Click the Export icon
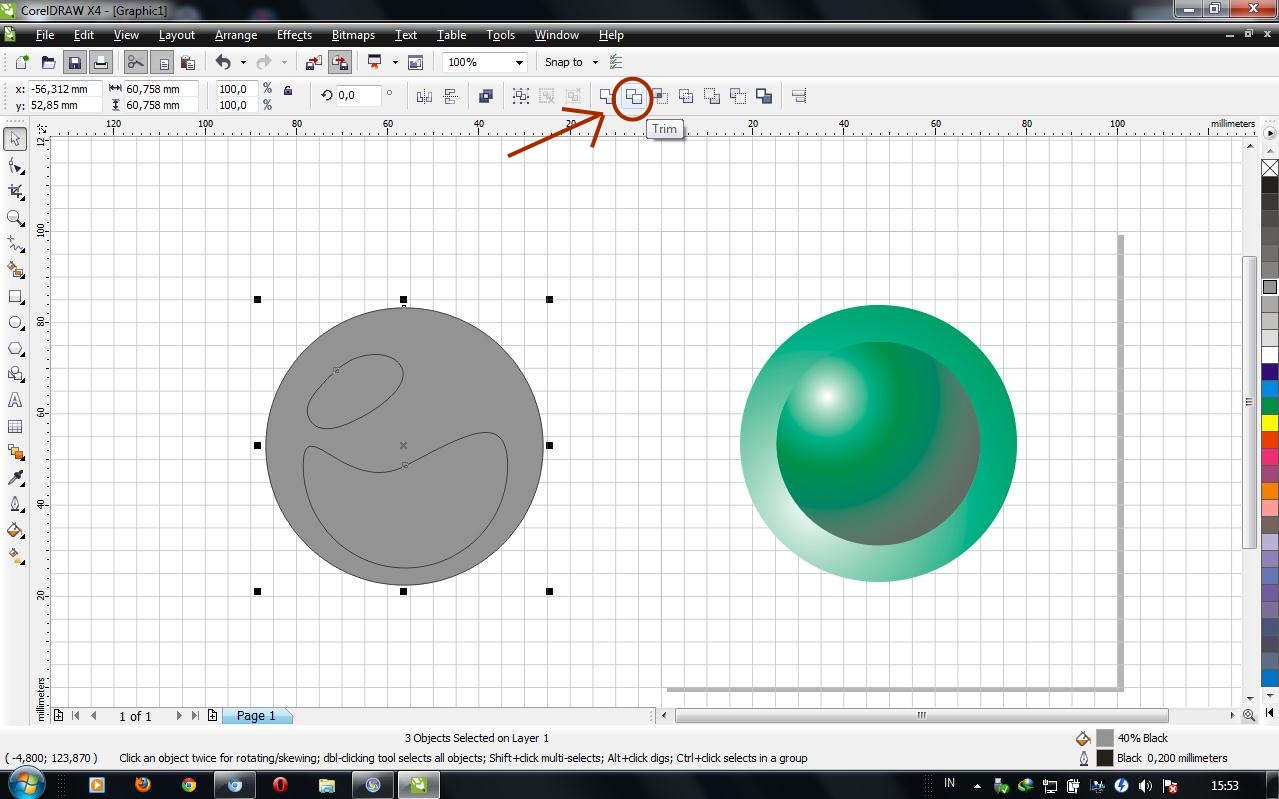 pyautogui.click(x=340, y=62)
